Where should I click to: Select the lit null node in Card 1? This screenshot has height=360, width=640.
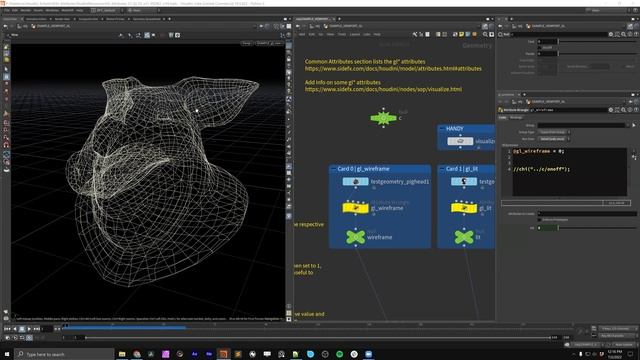tap(464, 237)
